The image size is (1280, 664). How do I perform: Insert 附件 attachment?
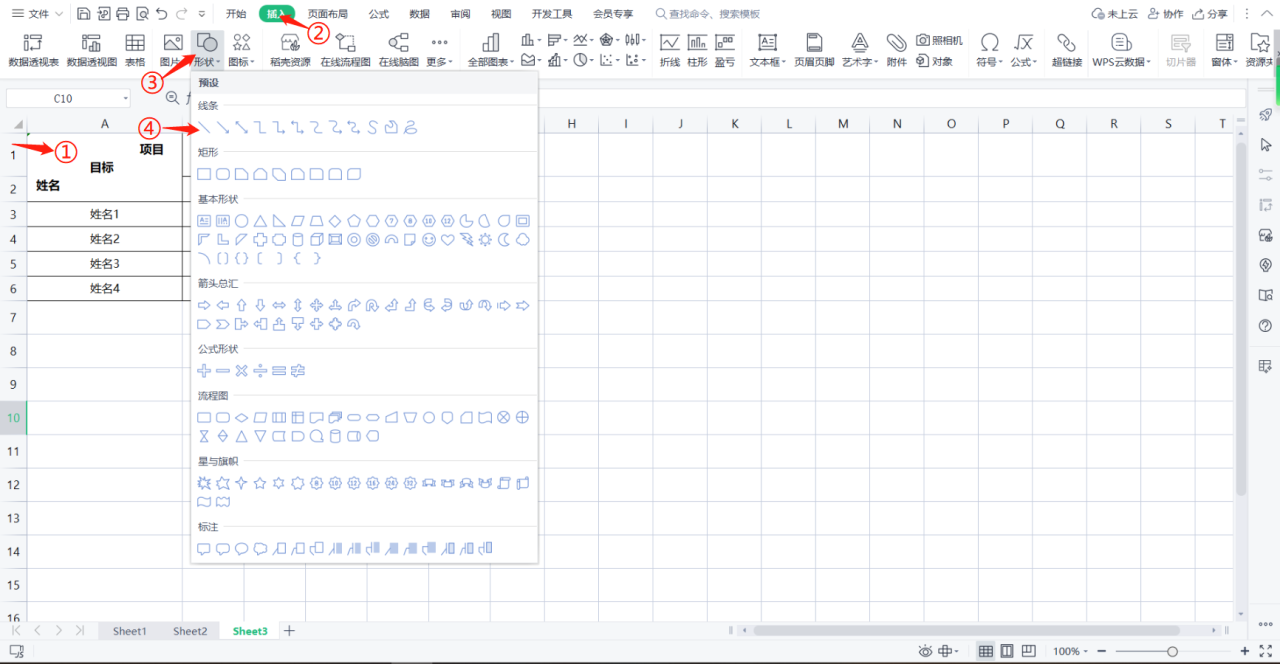pyautogui.click(x=897, y=50)
